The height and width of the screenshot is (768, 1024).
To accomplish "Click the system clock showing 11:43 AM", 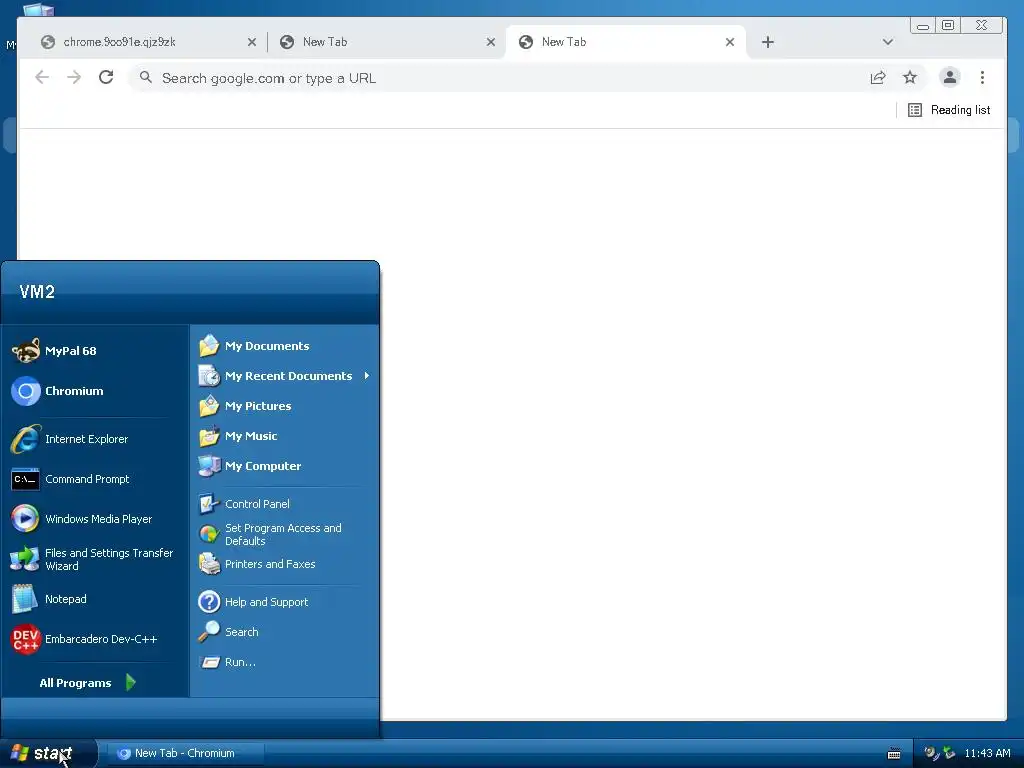I will [x=987, y=753].
